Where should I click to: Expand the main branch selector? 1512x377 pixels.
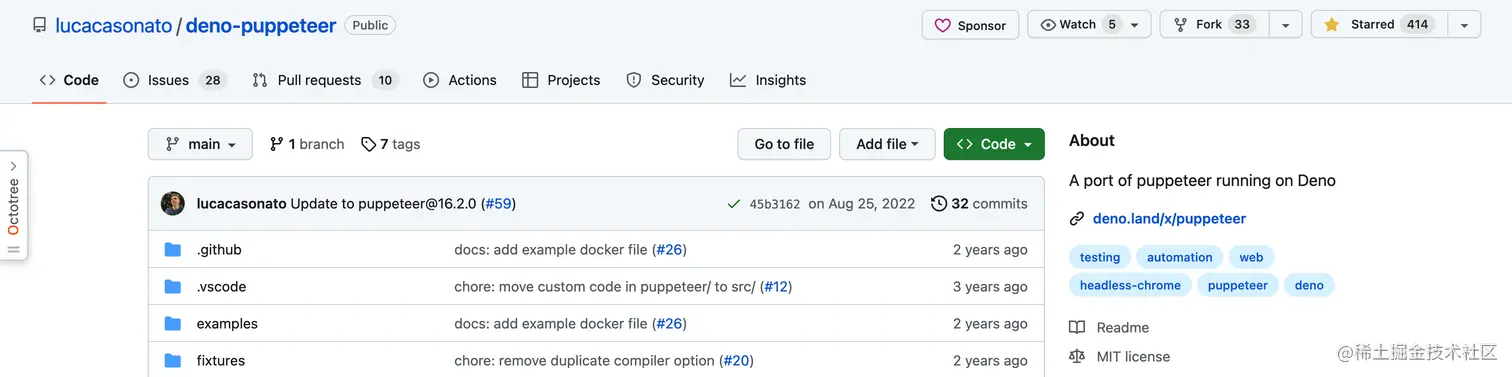pyautogui.click(x=200, y=144)
